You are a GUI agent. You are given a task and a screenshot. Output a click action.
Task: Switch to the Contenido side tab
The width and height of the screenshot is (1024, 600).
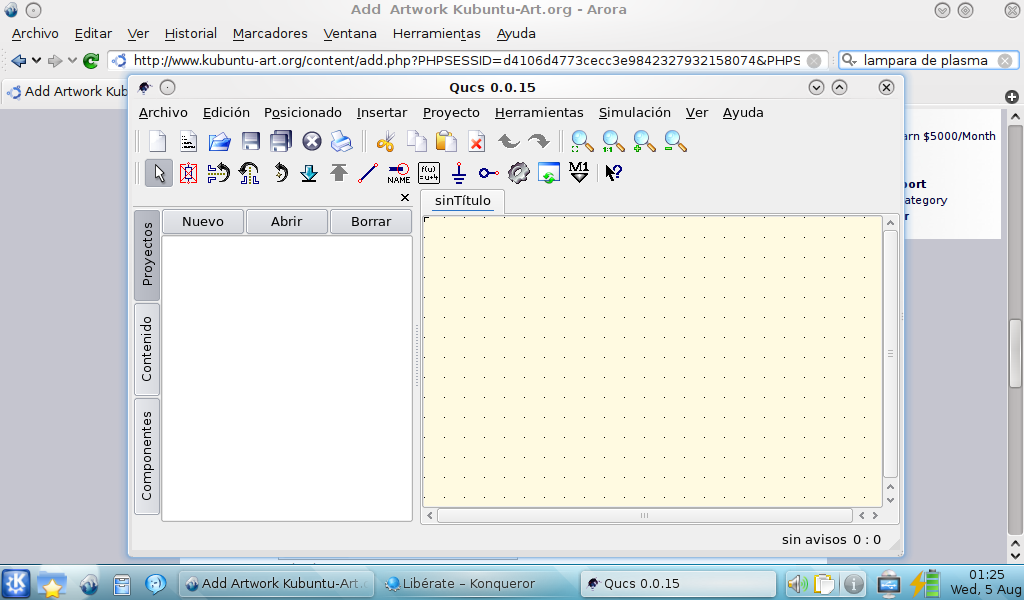(x=147, y=349)
